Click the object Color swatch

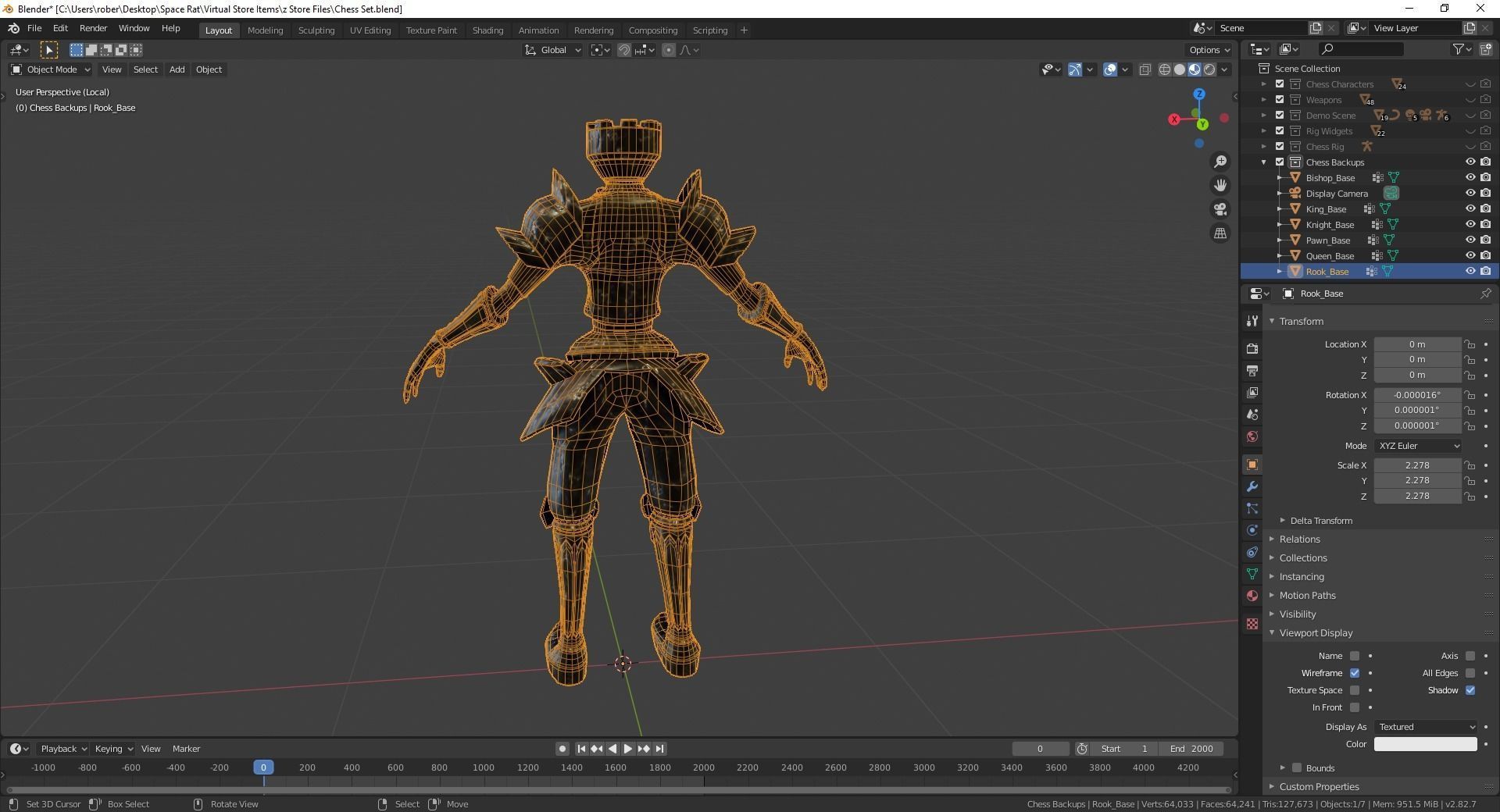1425,744
